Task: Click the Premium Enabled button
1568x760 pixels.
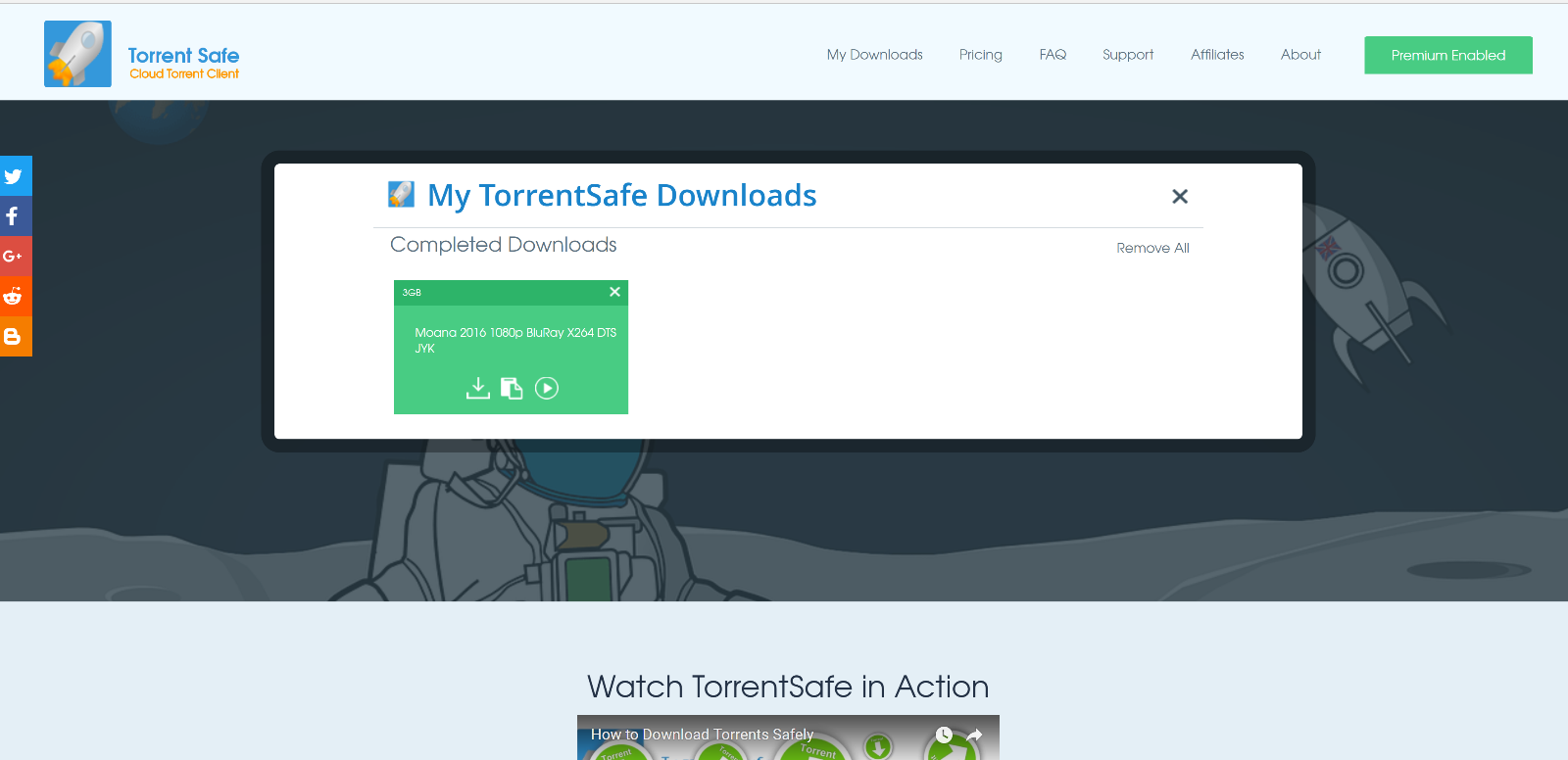Action: 1448,55
